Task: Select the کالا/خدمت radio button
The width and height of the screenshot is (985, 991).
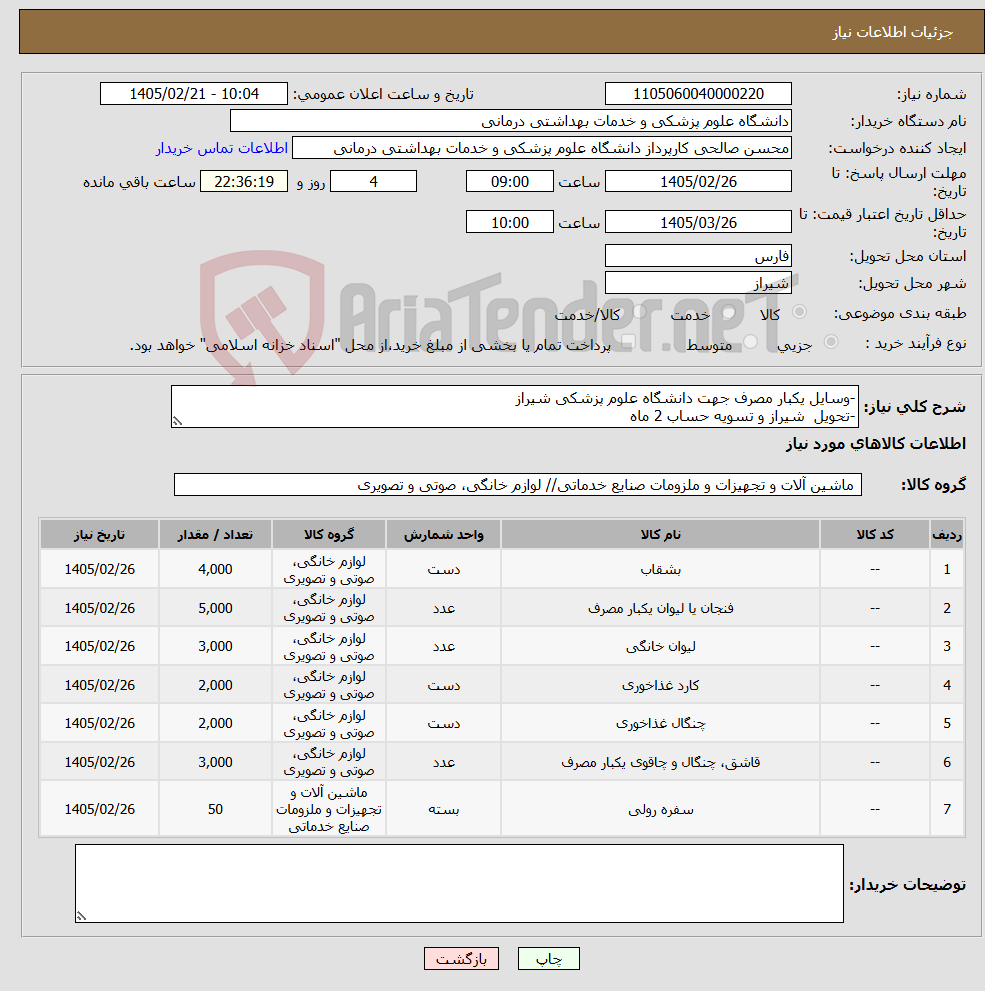Action: [639, 312]
